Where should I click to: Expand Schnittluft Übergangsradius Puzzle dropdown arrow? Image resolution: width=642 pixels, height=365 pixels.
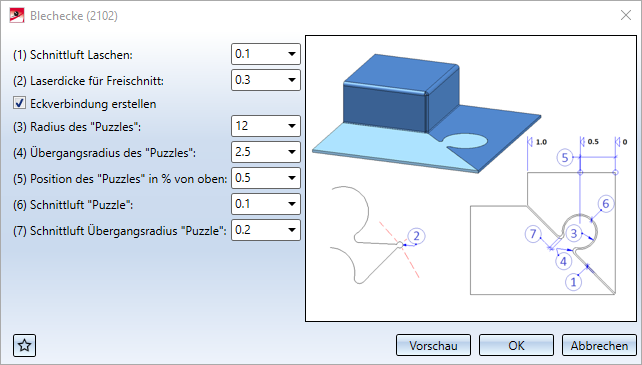tap(292, 230)
